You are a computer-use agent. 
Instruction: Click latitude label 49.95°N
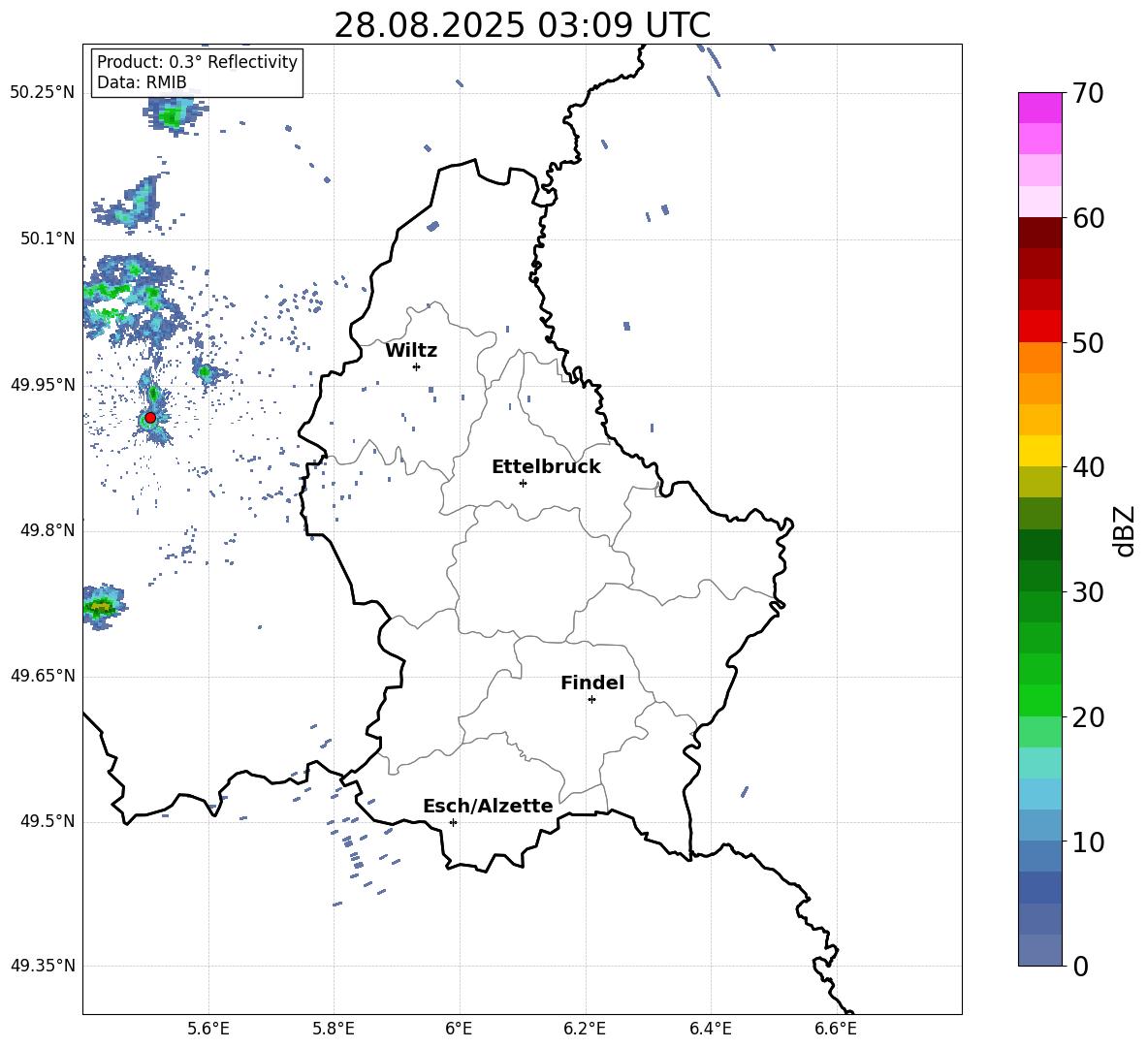click(x=43, y=384)
